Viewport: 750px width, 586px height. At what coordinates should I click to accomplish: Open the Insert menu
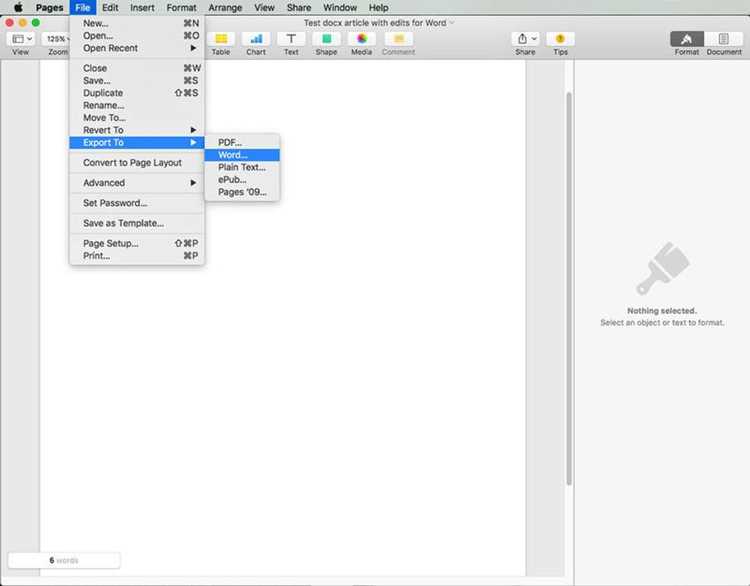tap(142, 8)
